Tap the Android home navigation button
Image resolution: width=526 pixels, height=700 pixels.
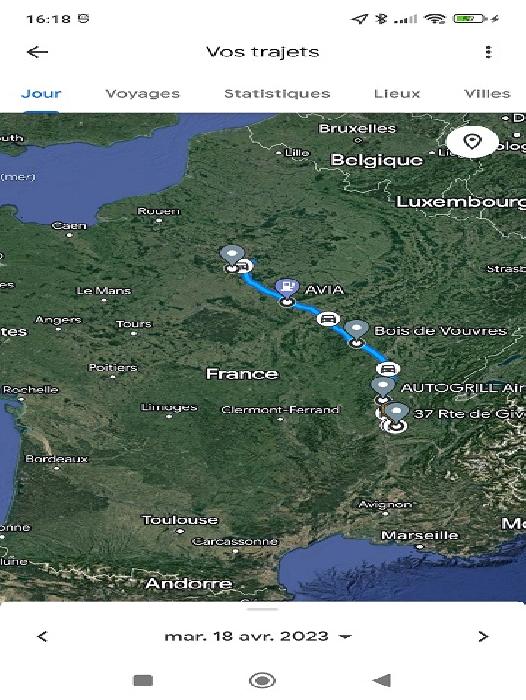coord(263,680)
